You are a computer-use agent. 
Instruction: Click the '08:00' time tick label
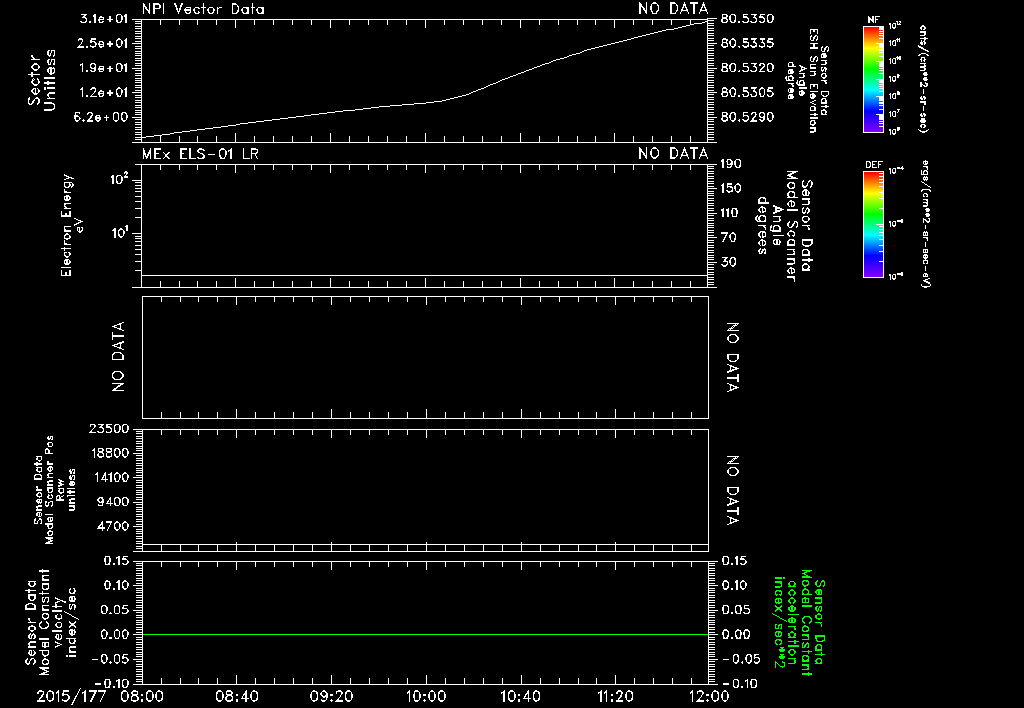click(143, 696)
